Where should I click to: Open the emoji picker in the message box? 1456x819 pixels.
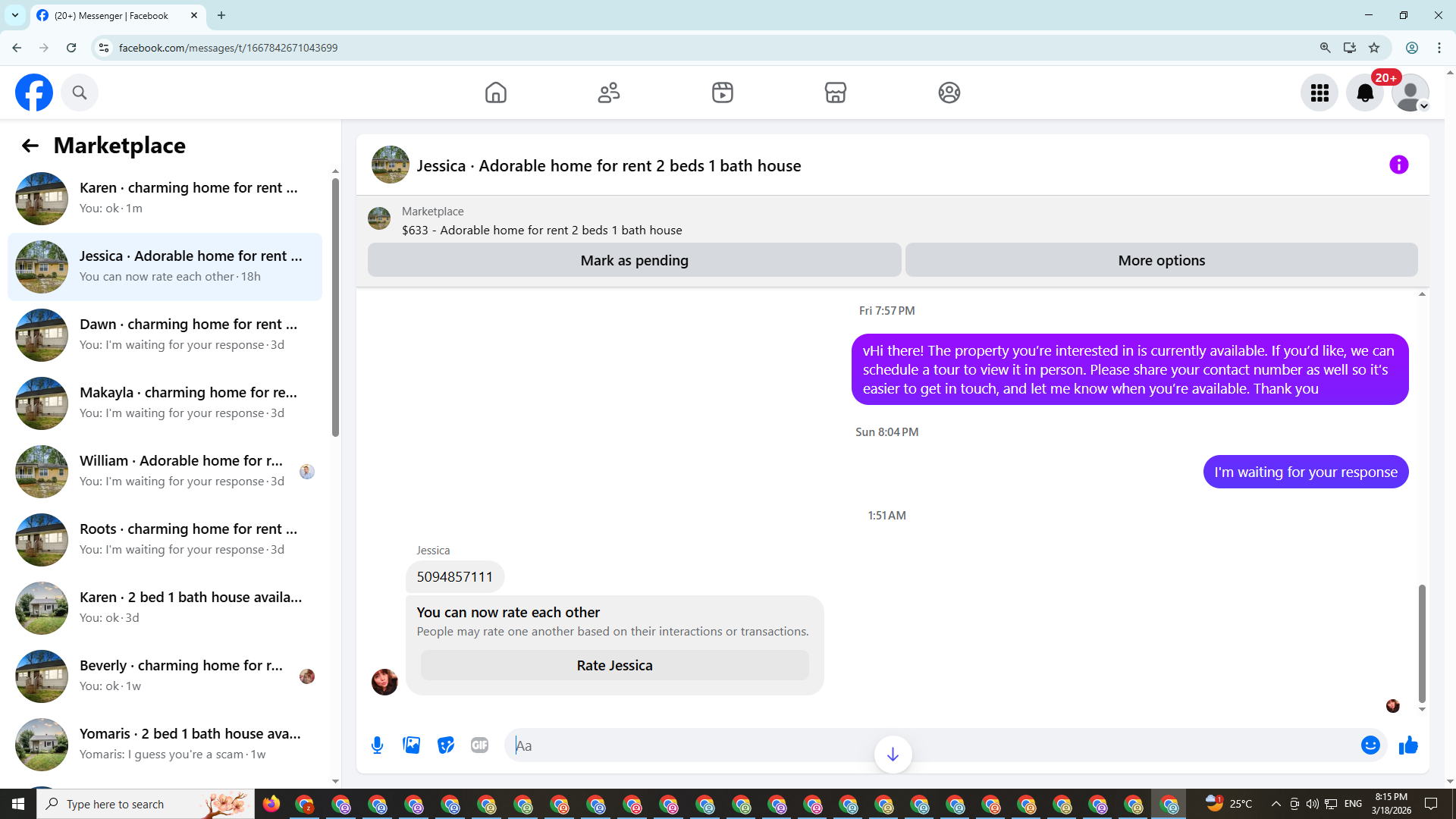click(1370, 745)
